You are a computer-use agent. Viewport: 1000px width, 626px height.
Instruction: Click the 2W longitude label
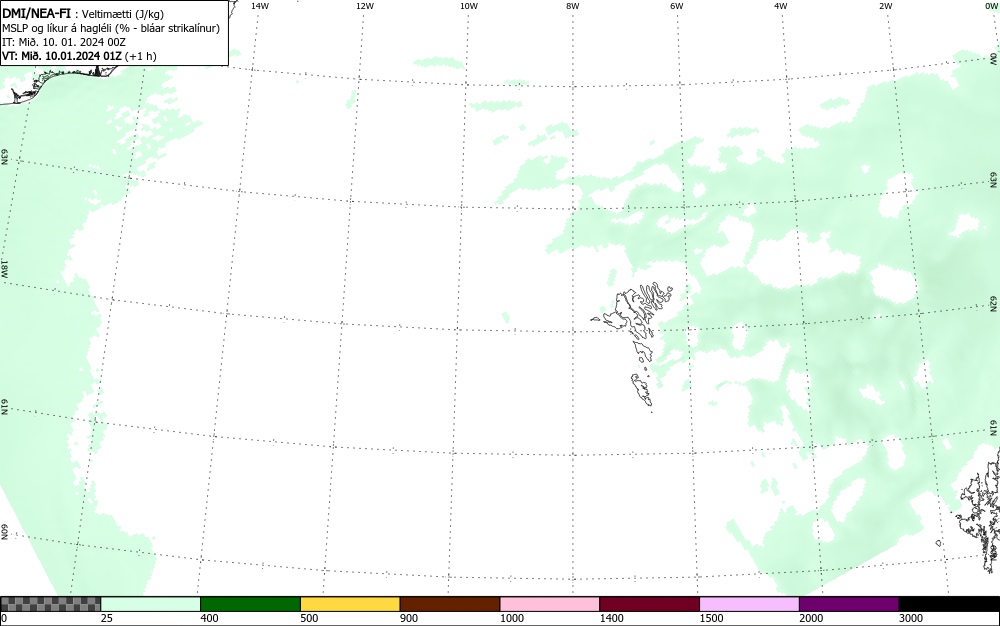coord(885,6)
